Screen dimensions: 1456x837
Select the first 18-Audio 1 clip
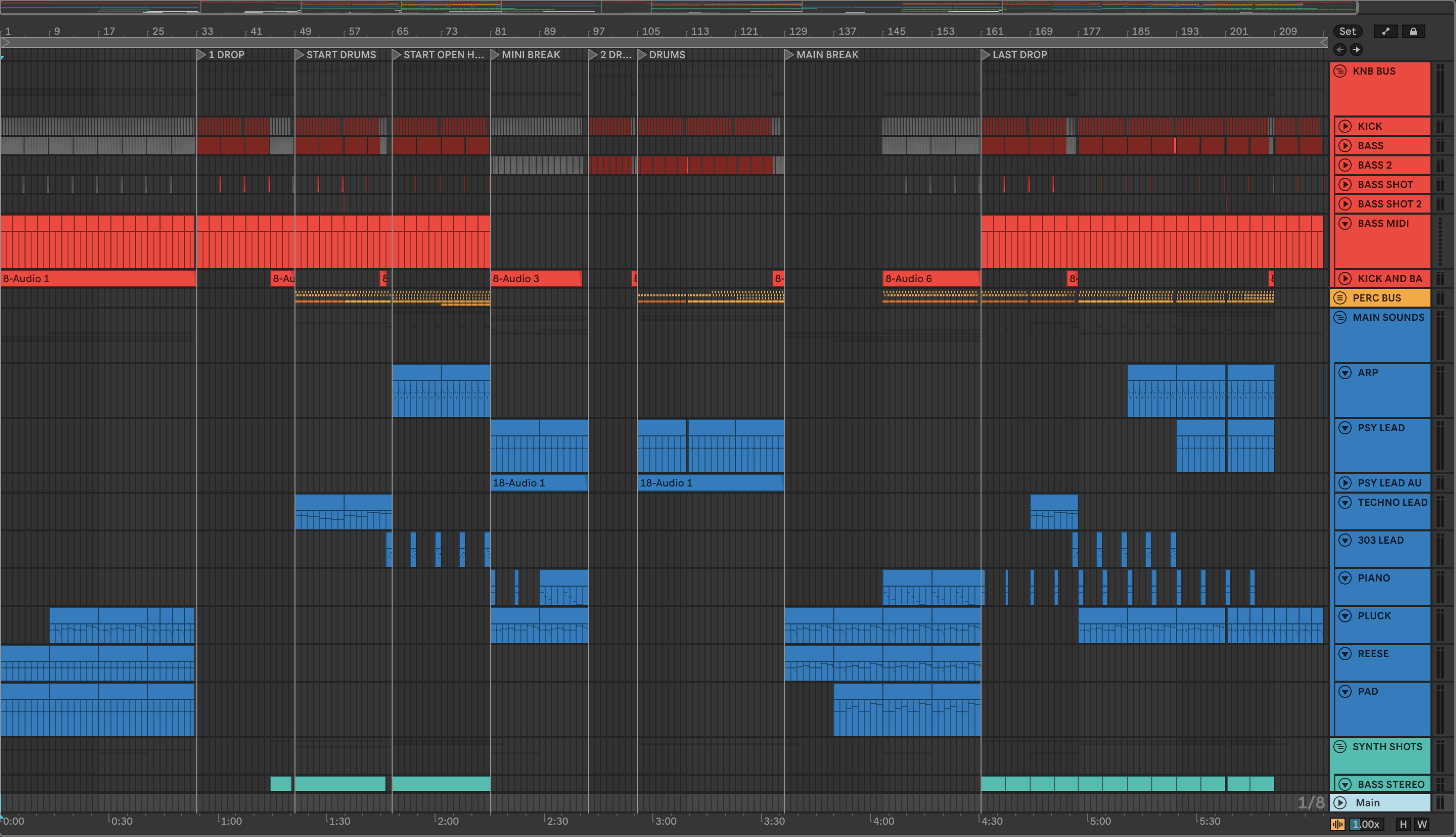pos(539,483)
